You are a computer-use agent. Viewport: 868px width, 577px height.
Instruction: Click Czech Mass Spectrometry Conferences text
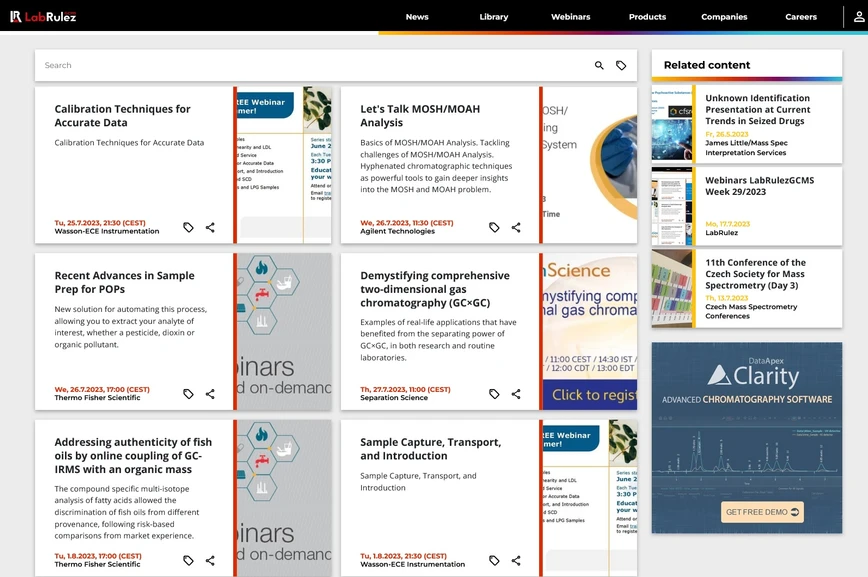coord(751,311)
